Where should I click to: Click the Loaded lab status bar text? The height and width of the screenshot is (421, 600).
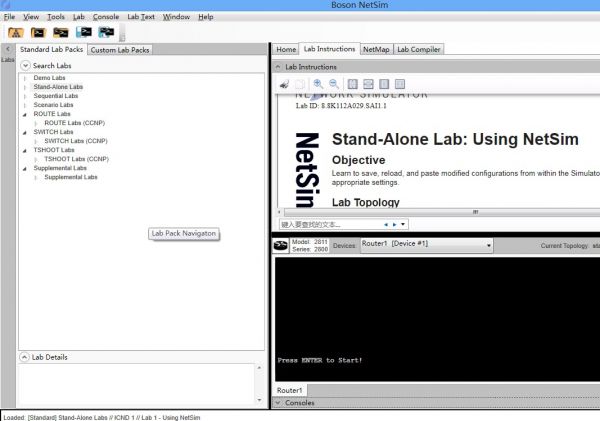(102, 417)
